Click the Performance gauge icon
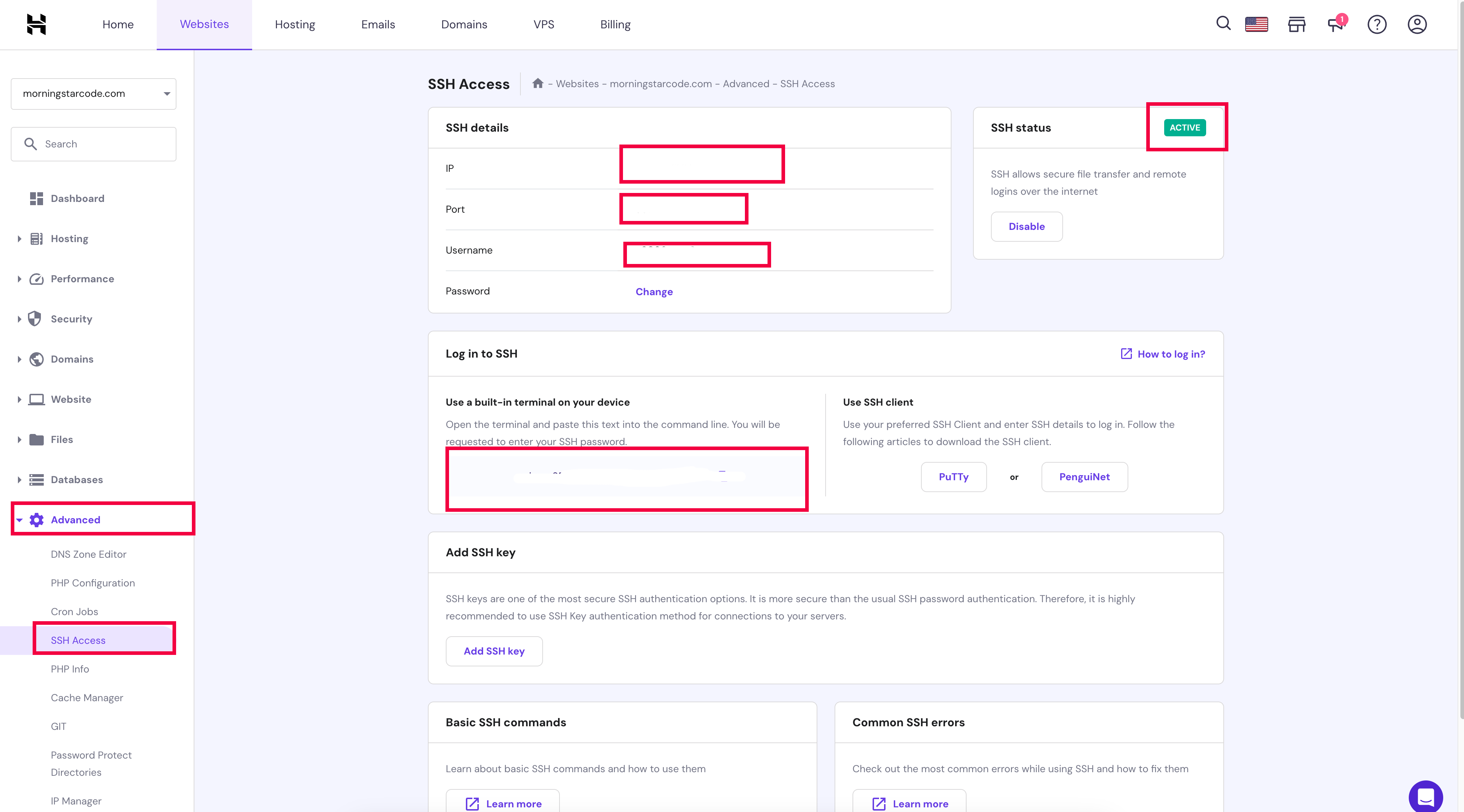The image size is (1464, 812). [36, 279]
